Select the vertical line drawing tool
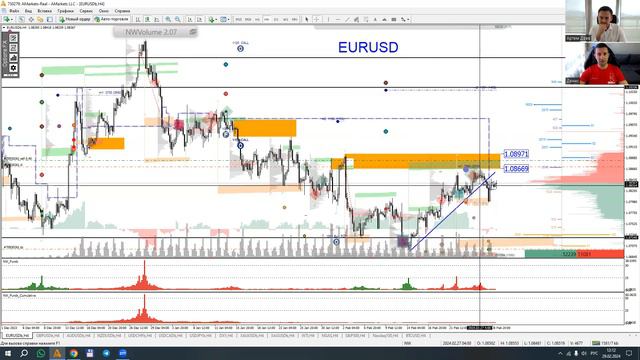Screen dimensions: 640x360 pyautogui.click(x=329, y=19)
